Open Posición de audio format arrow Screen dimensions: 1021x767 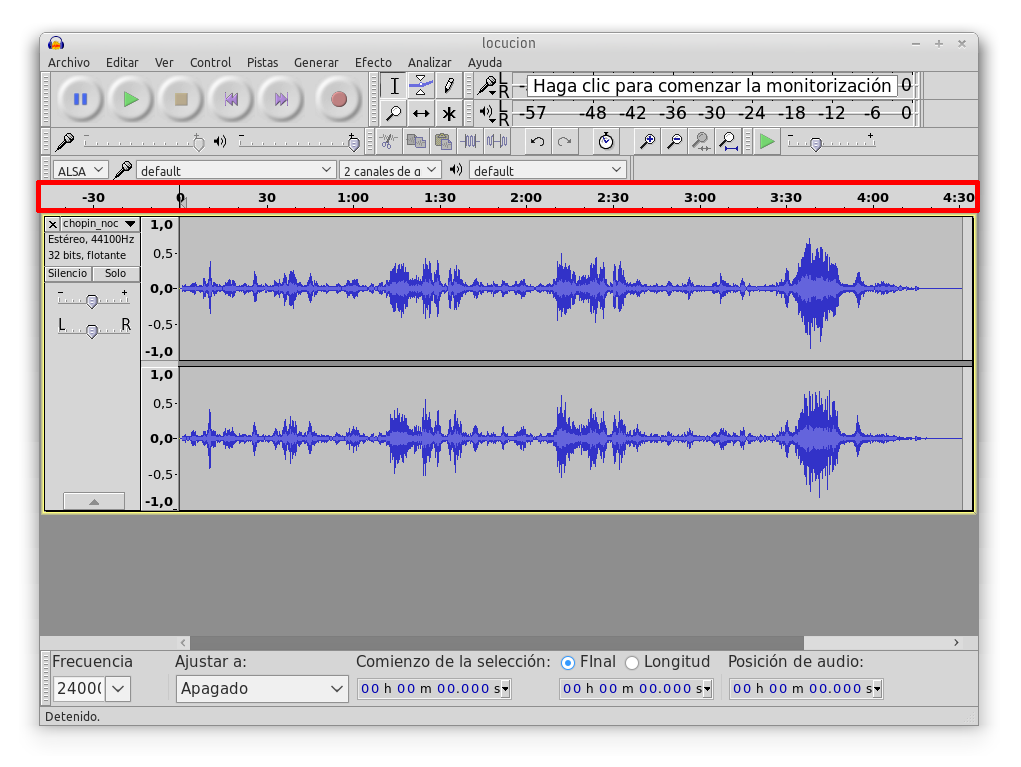coord(877,688)
